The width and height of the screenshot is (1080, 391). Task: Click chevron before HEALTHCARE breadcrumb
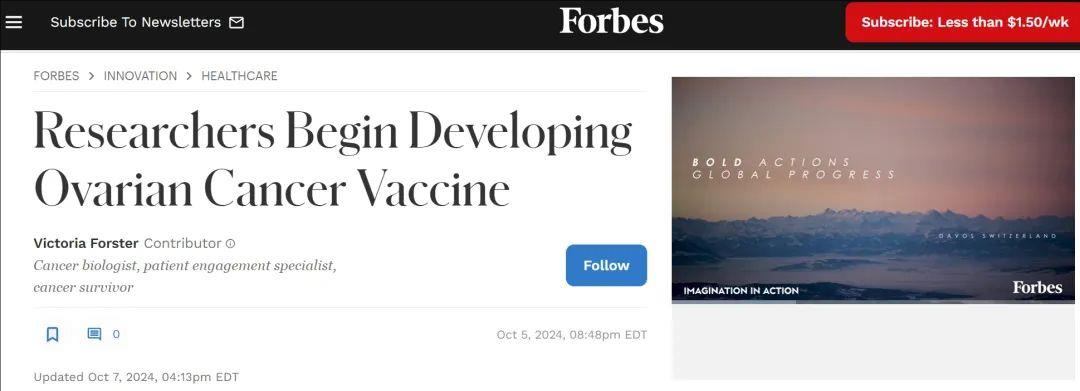point(189,76)
